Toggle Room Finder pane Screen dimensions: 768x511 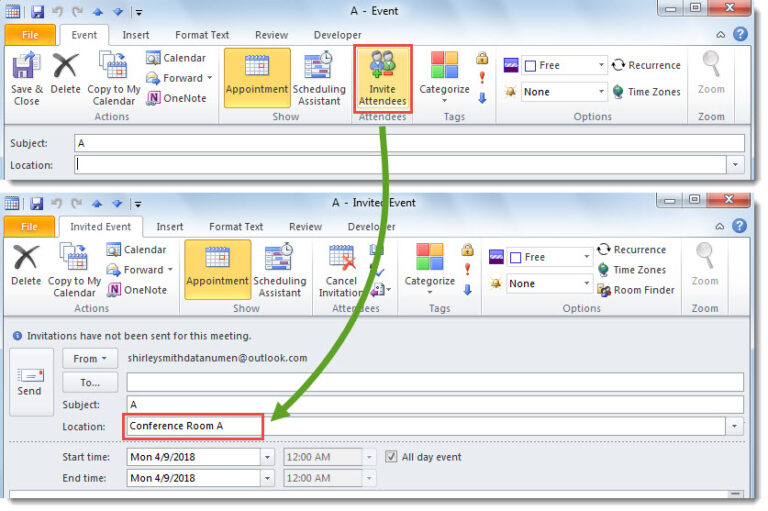tap(636, 290)
